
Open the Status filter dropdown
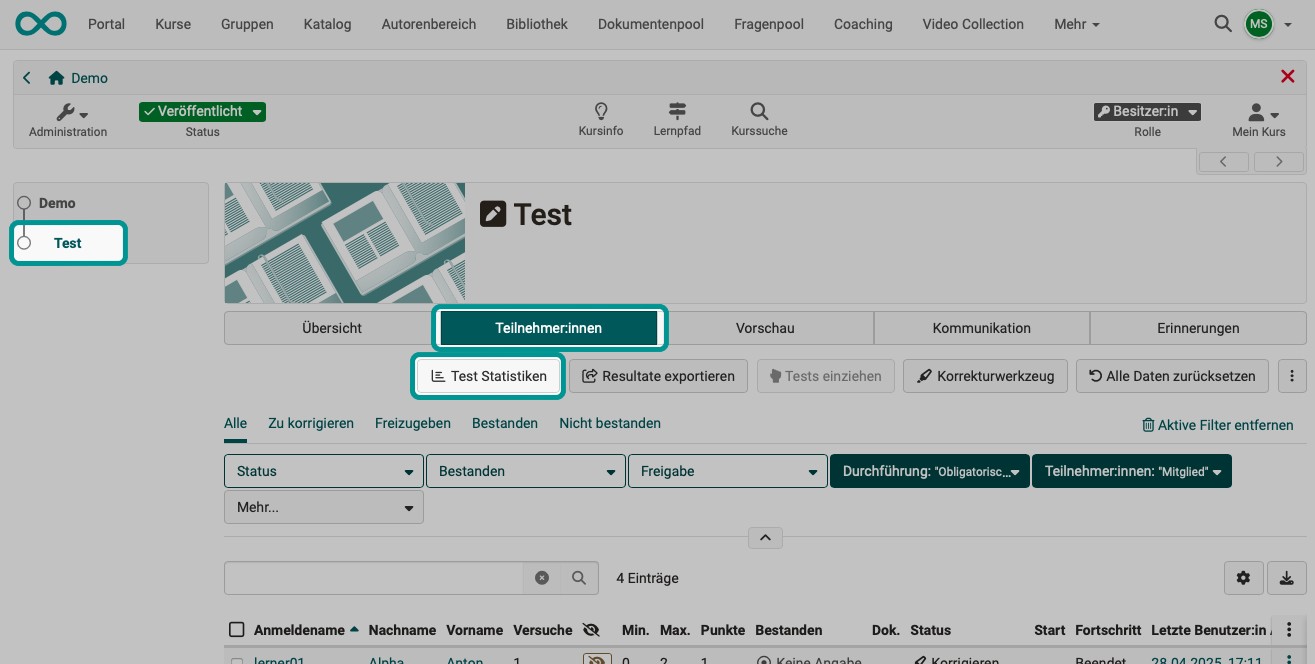[323, 471]
